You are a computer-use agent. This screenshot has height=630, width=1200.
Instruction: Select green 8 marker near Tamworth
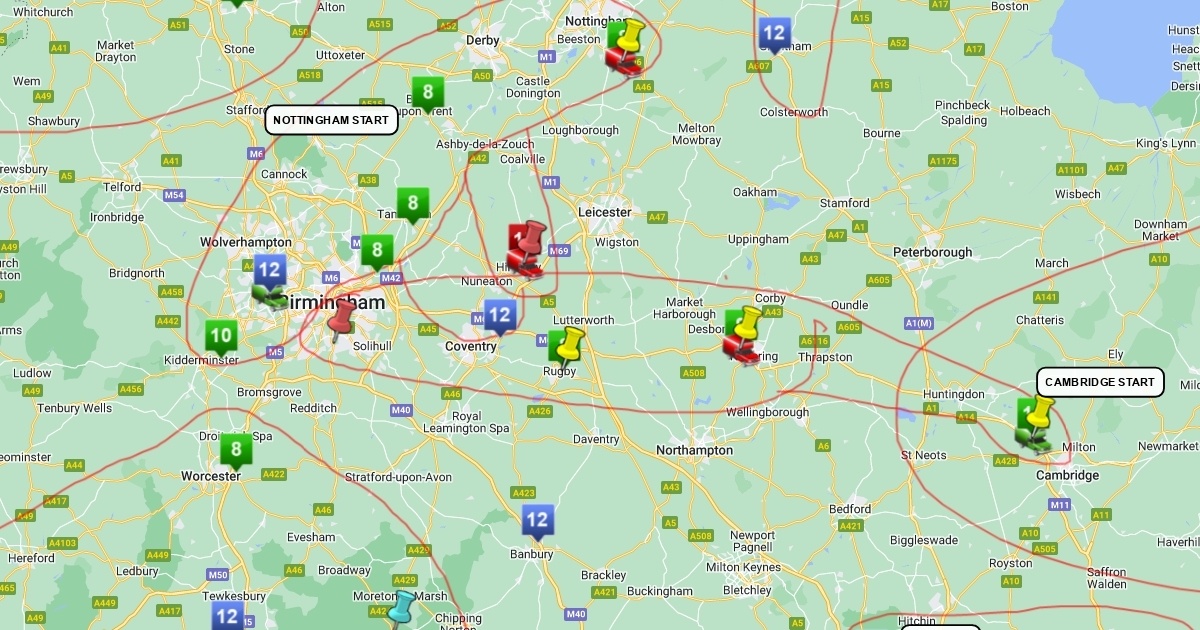(412, 205)
